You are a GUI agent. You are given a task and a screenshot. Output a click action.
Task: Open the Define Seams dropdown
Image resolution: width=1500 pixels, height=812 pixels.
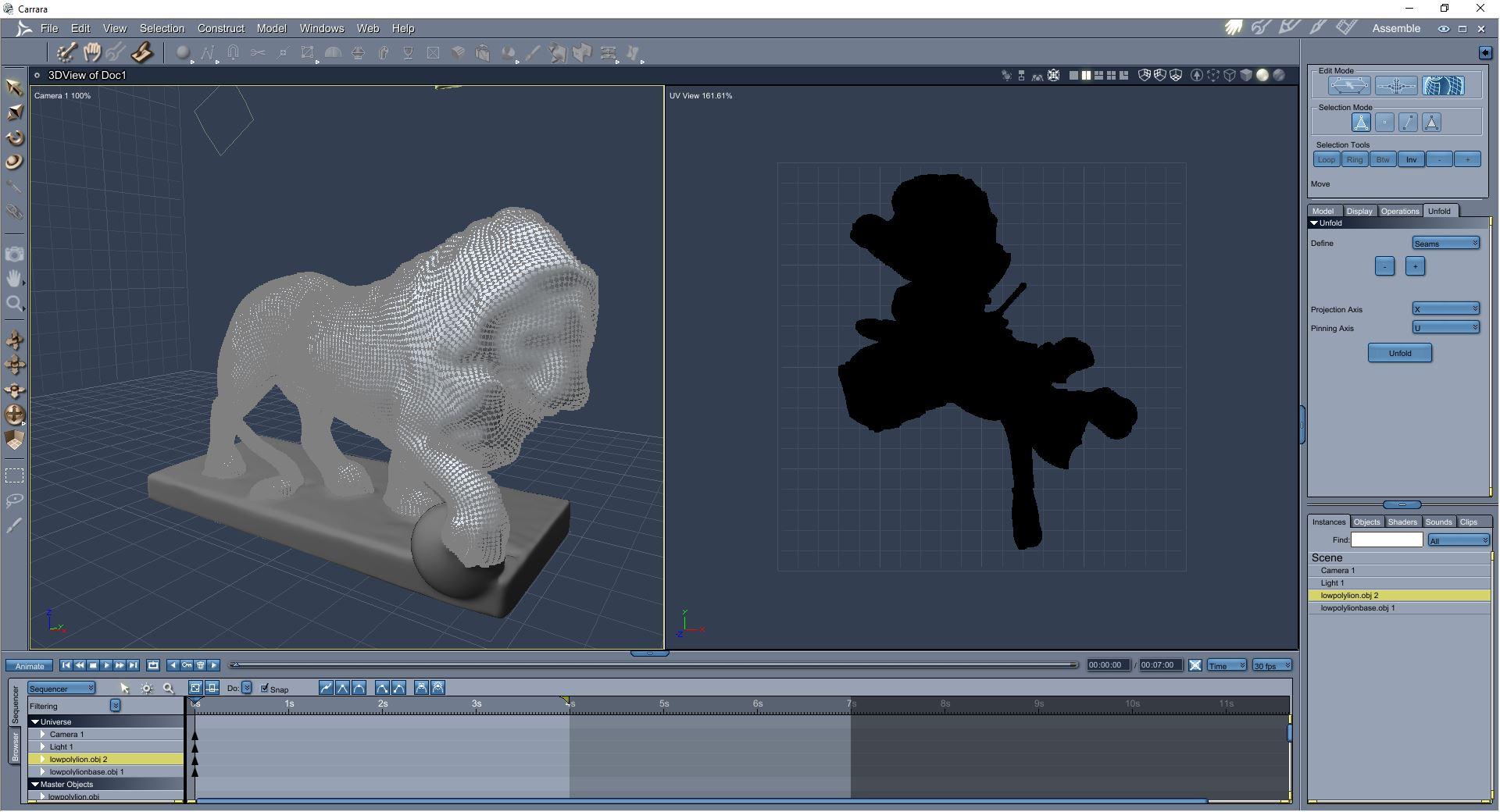tap(1445, 244)
